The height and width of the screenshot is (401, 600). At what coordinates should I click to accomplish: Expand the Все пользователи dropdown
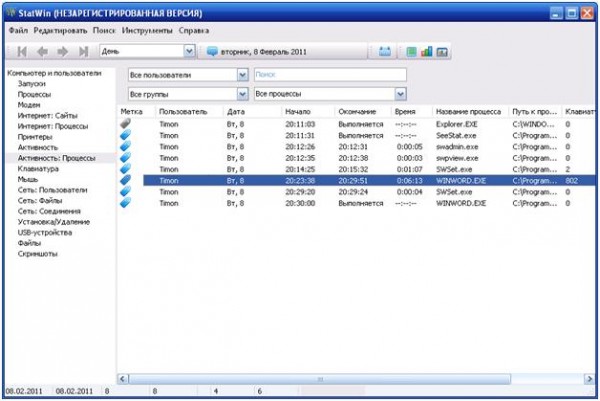pyautogui.click(x=243, y=75)
